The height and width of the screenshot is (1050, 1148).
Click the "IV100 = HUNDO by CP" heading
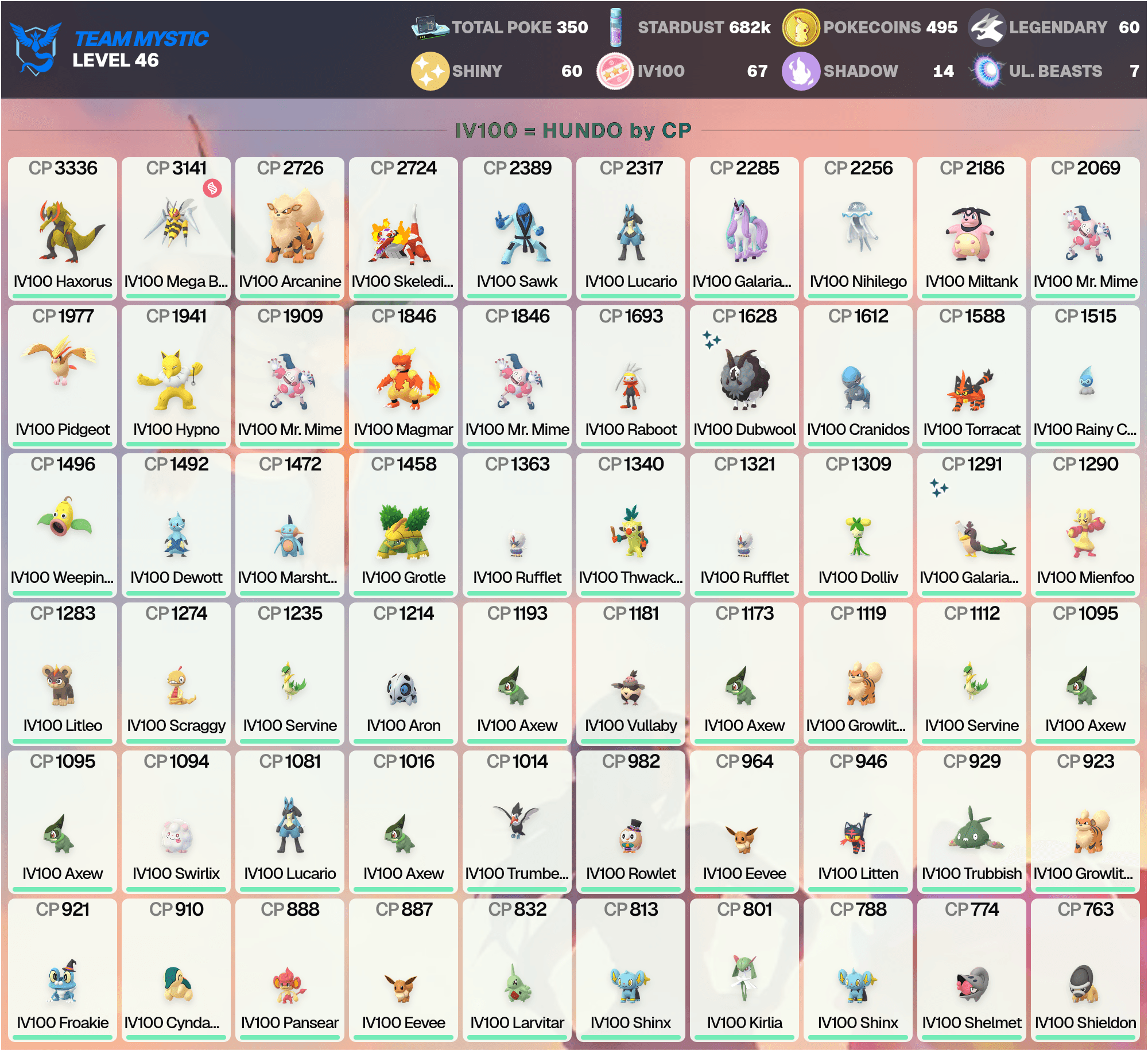573,130
